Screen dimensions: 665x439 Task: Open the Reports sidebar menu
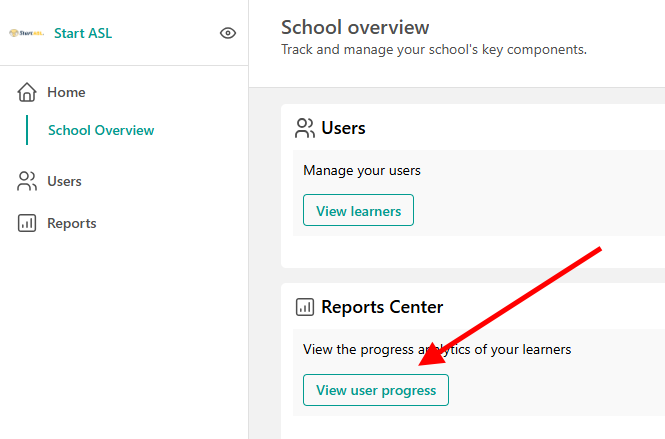tap(72, 223)
